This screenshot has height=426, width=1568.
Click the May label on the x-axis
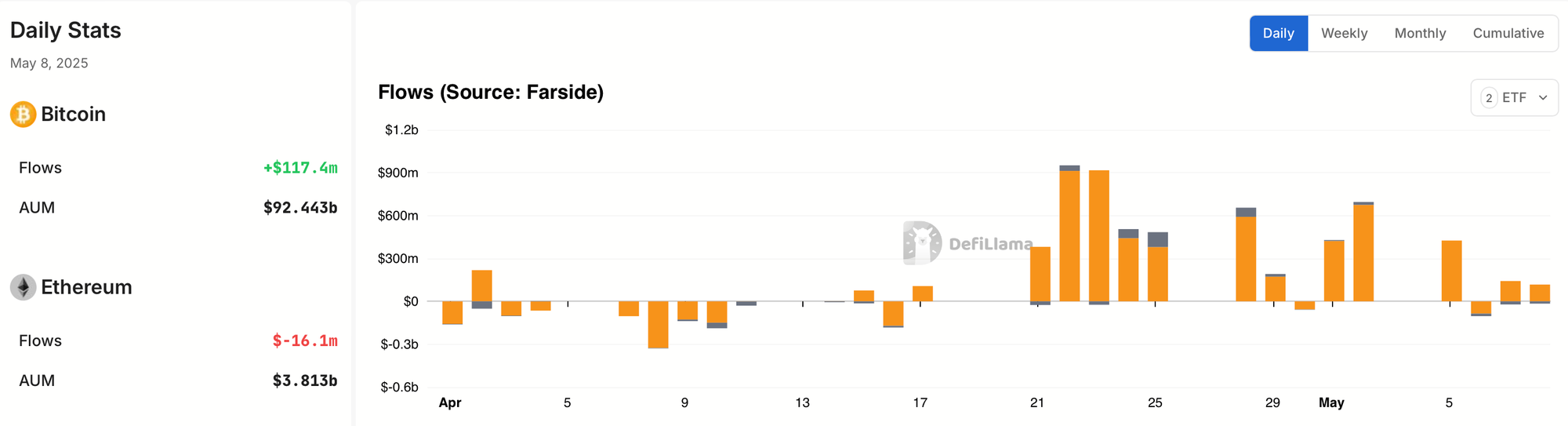[x=1331, y=402]
